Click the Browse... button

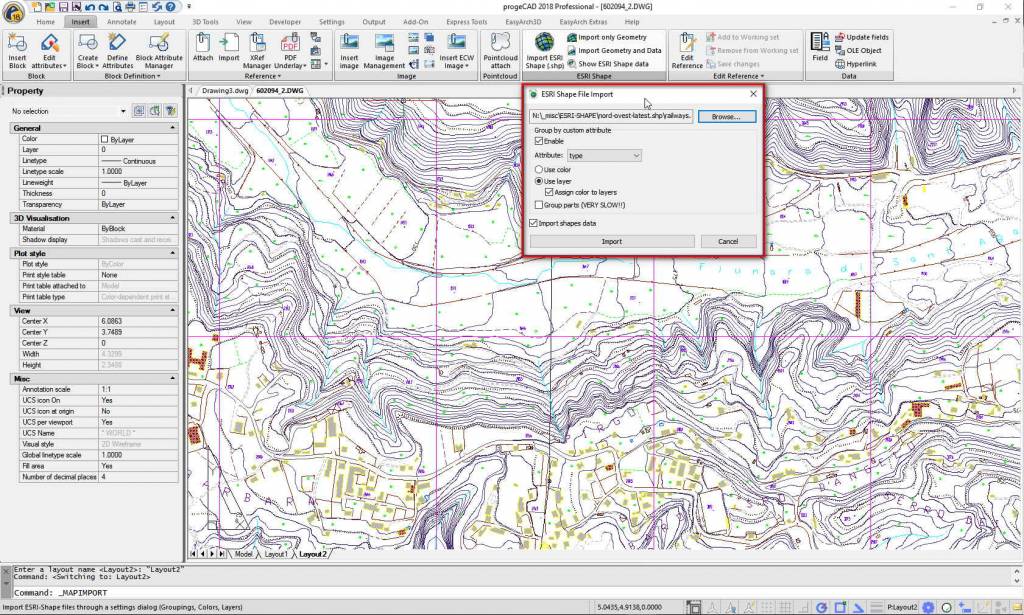tap(726, 117)
